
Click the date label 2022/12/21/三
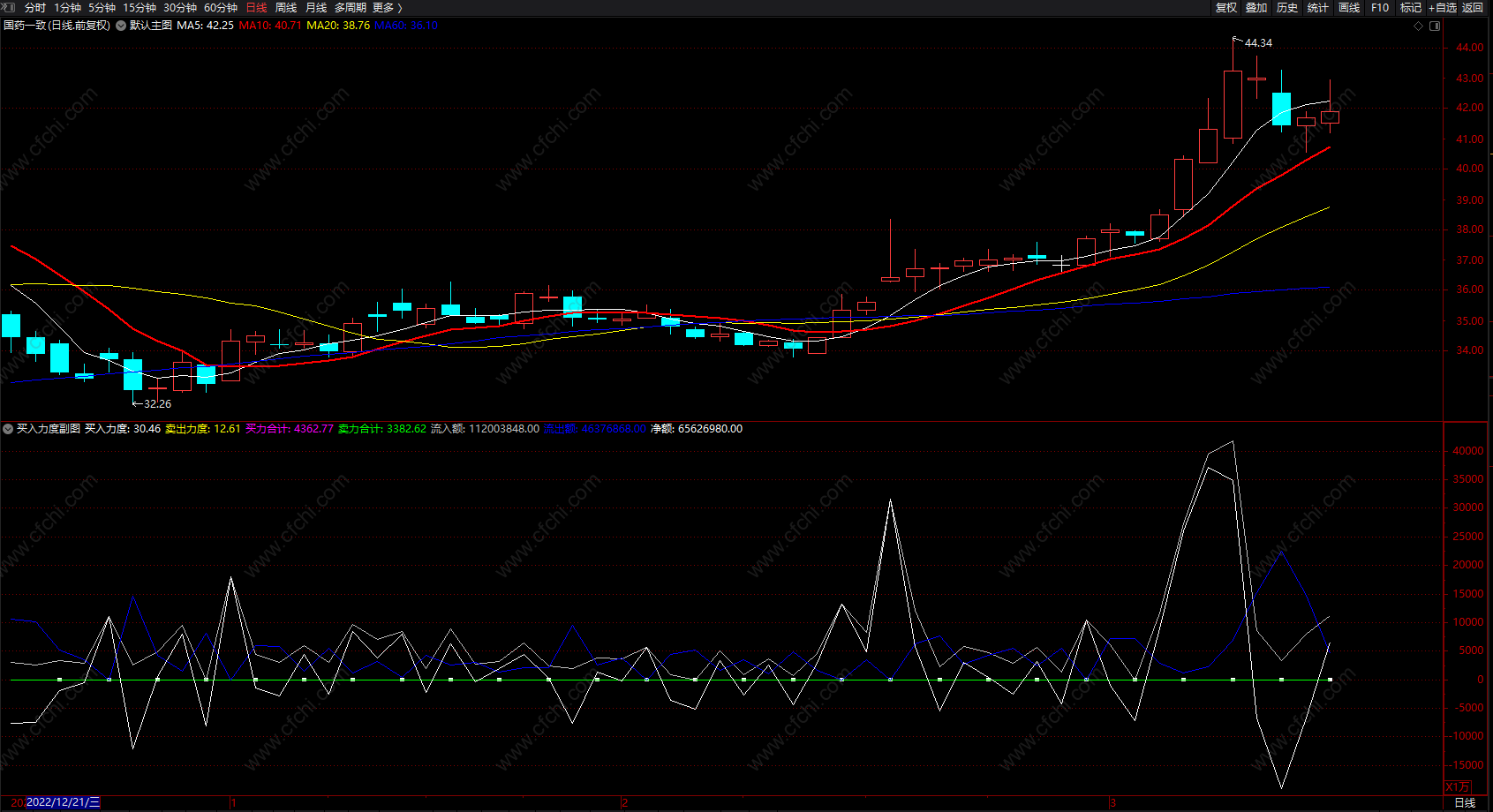(63, 802)
